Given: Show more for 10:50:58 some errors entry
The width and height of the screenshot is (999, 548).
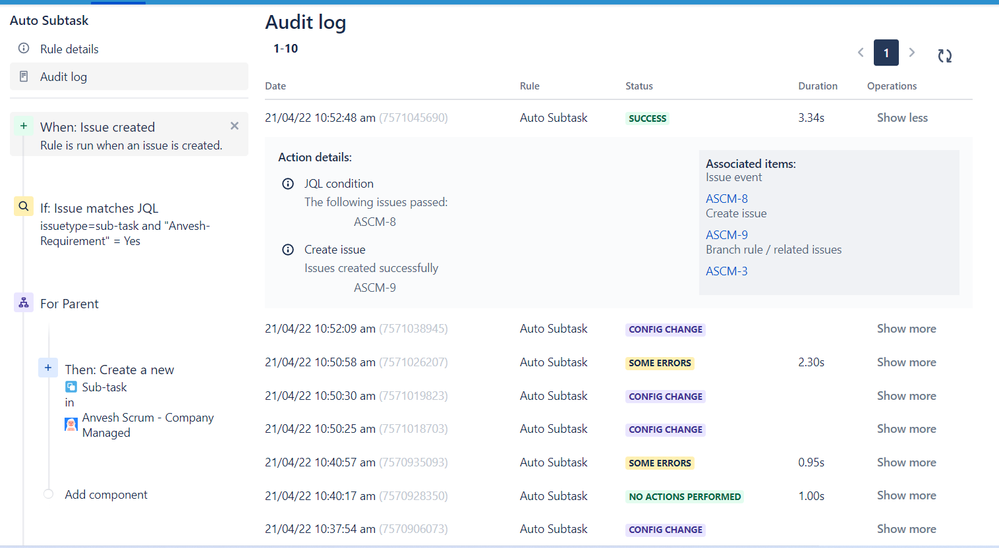Looking at the screenshot, I should pyautogui.click(x=906, y=362).
